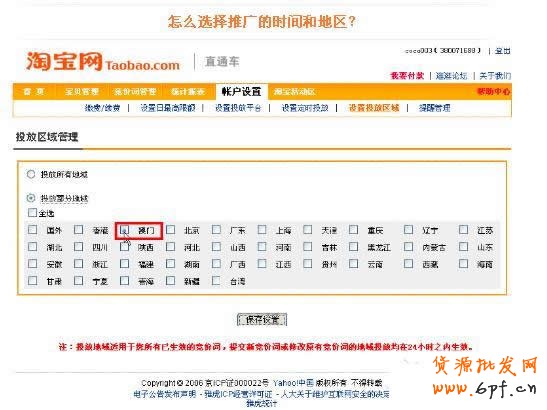Viewport: 547px width, 410px height.
Task: Check the 香港 region checkbox
Action: click(78, 230)
